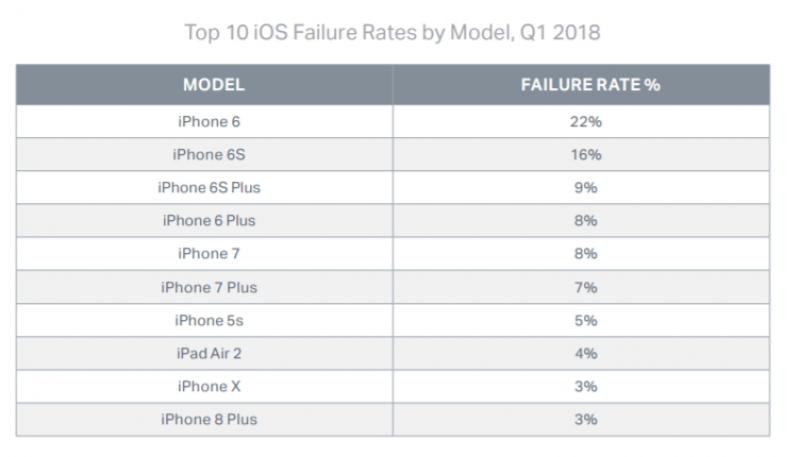Click the 22% failure rate cell
This screenshot has height=457, width=800.
(587, 121)
